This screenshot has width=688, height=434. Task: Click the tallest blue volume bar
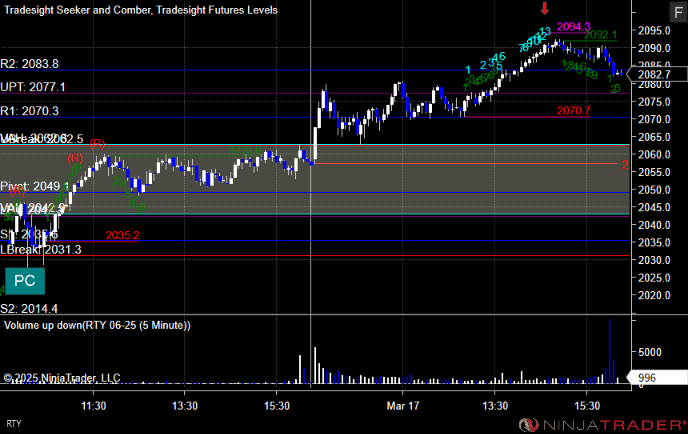click(609, 352)
